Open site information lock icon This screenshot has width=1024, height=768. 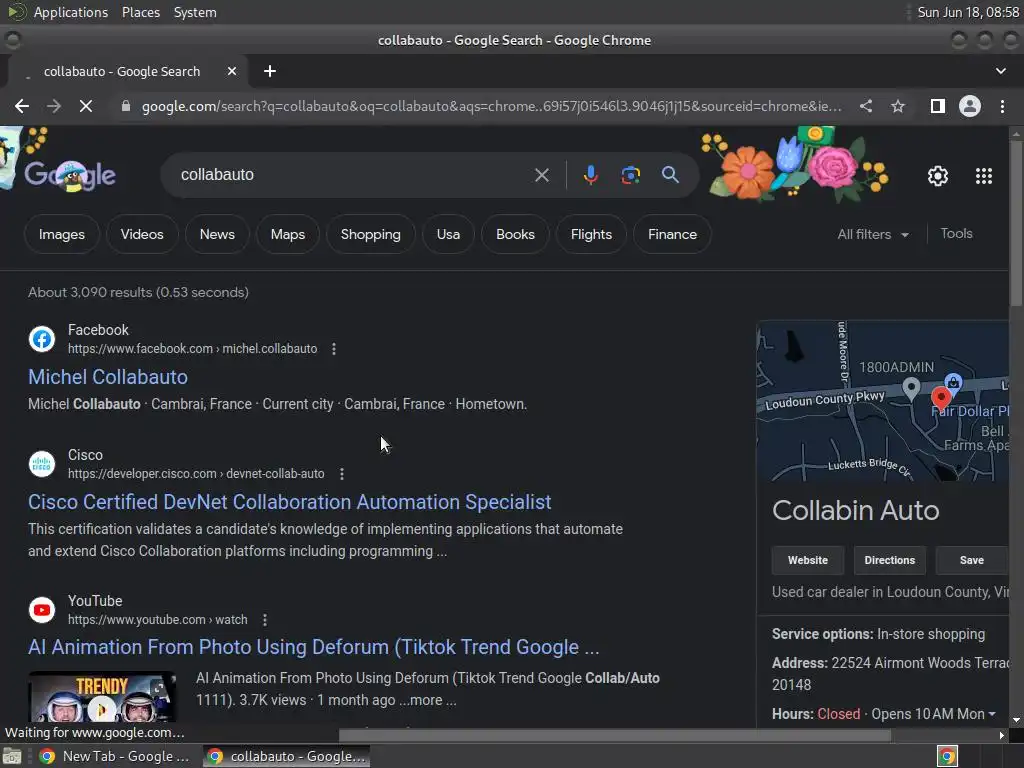pyautogui.click(x=126, y=106)
